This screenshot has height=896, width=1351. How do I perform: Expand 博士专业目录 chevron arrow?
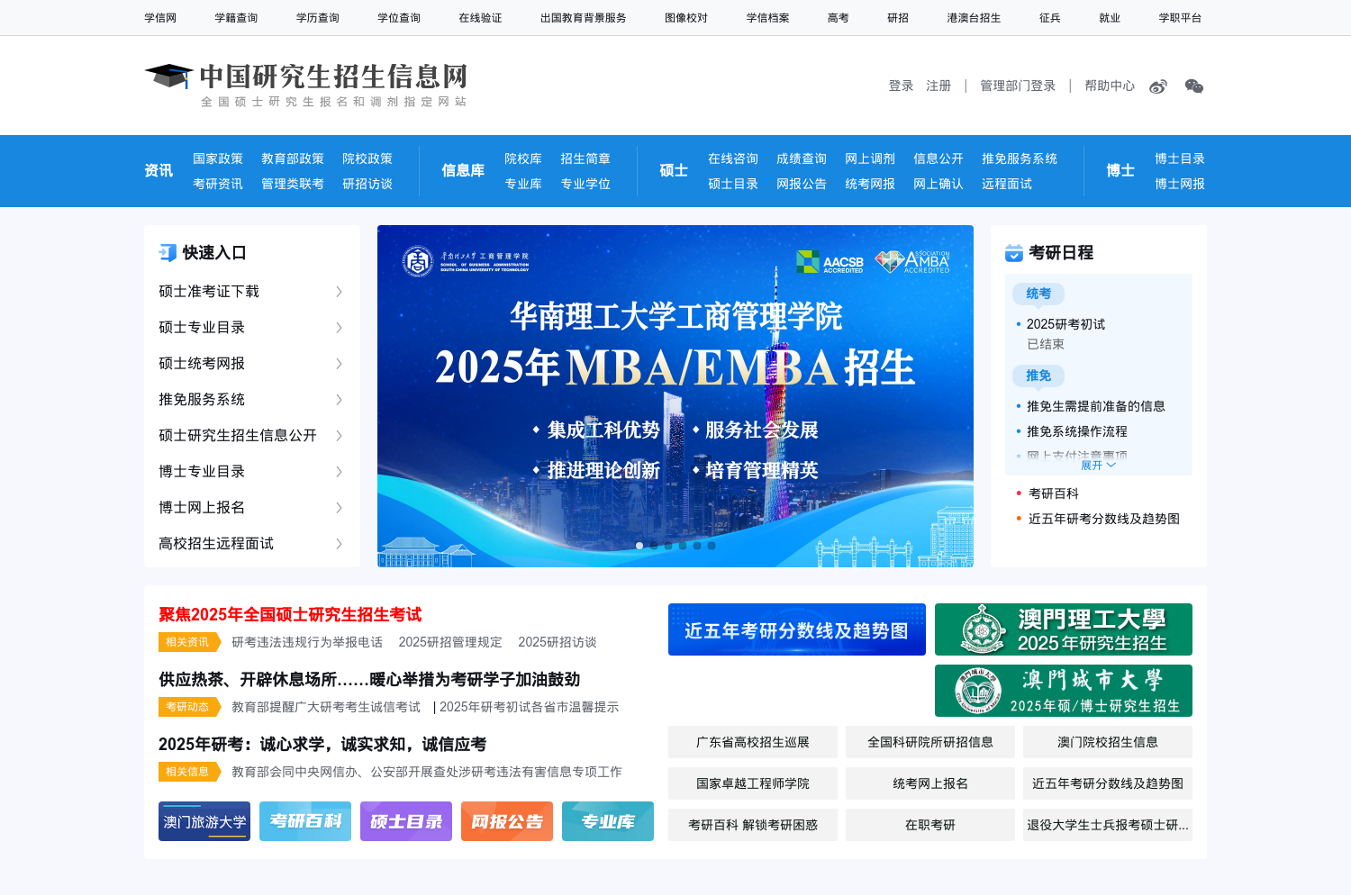(x=339, y=472)
